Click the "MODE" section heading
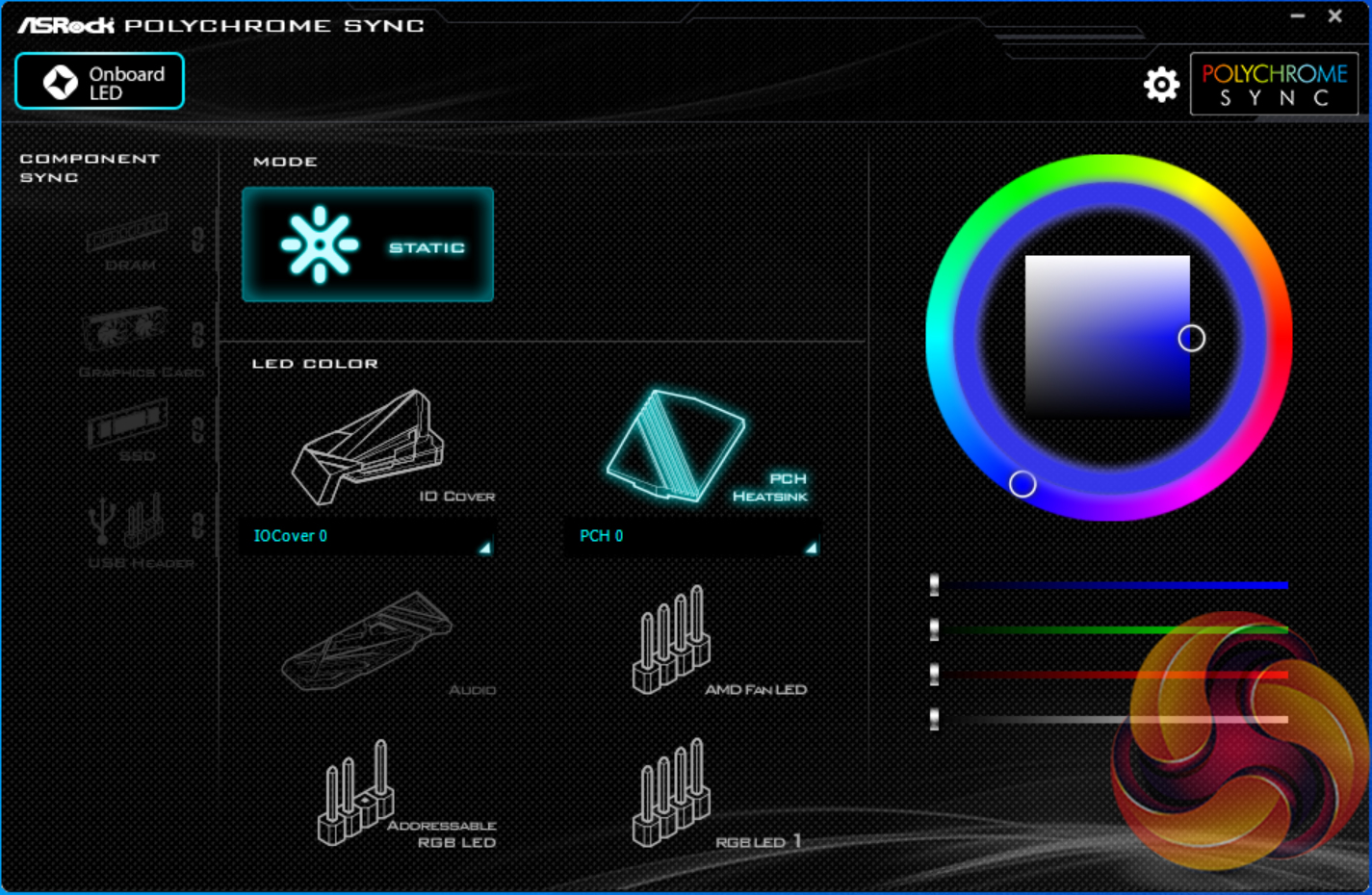 pos(285,162)
